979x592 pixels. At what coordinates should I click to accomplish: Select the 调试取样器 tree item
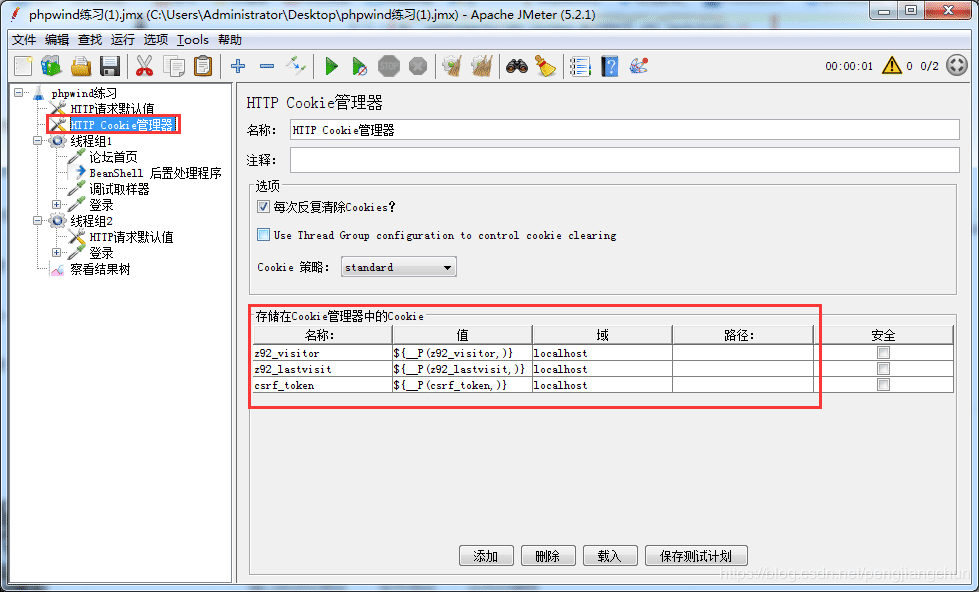click(119, 189)
